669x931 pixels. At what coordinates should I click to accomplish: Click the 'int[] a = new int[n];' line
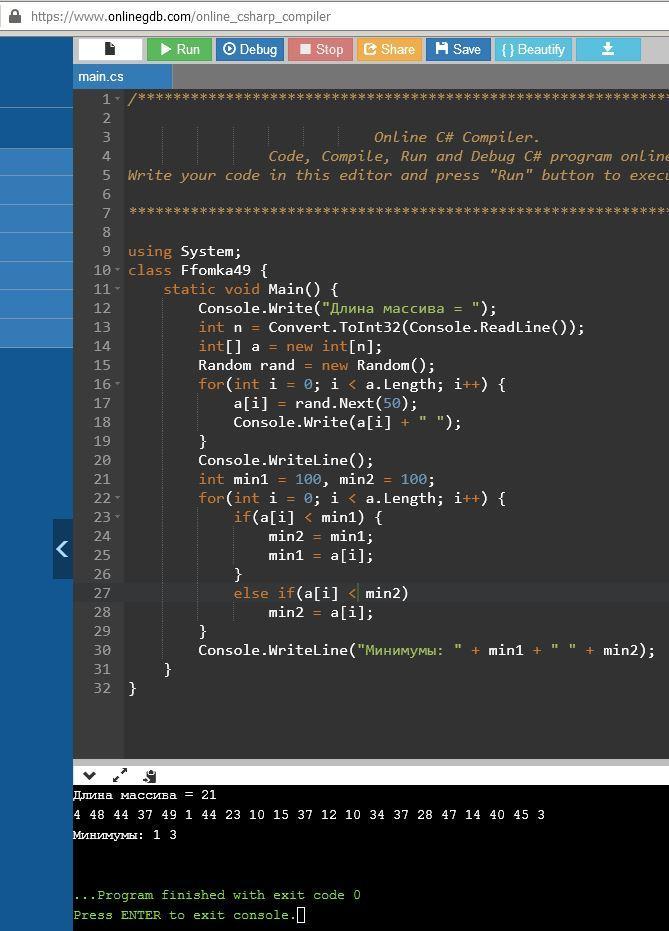pos(290,346)
